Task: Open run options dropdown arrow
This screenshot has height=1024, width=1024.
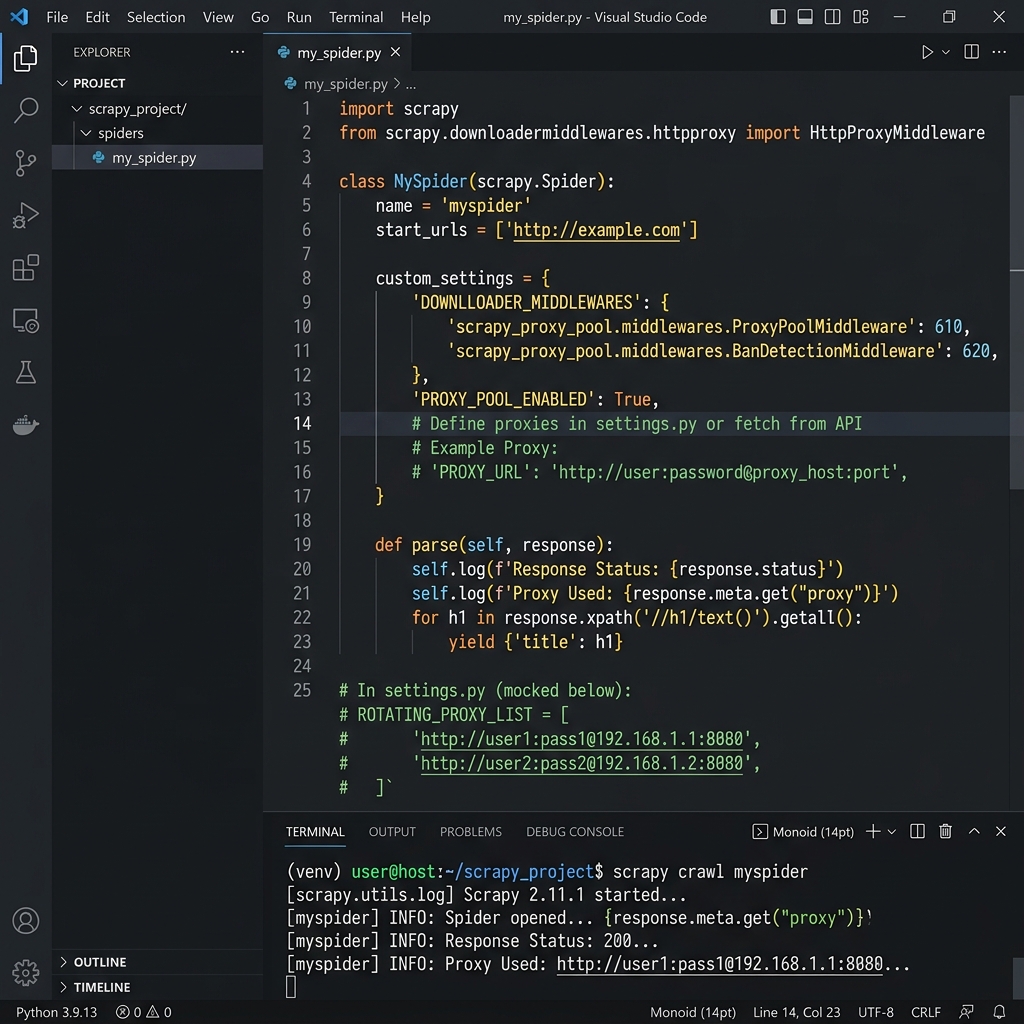Action: [x=946, y=52]
